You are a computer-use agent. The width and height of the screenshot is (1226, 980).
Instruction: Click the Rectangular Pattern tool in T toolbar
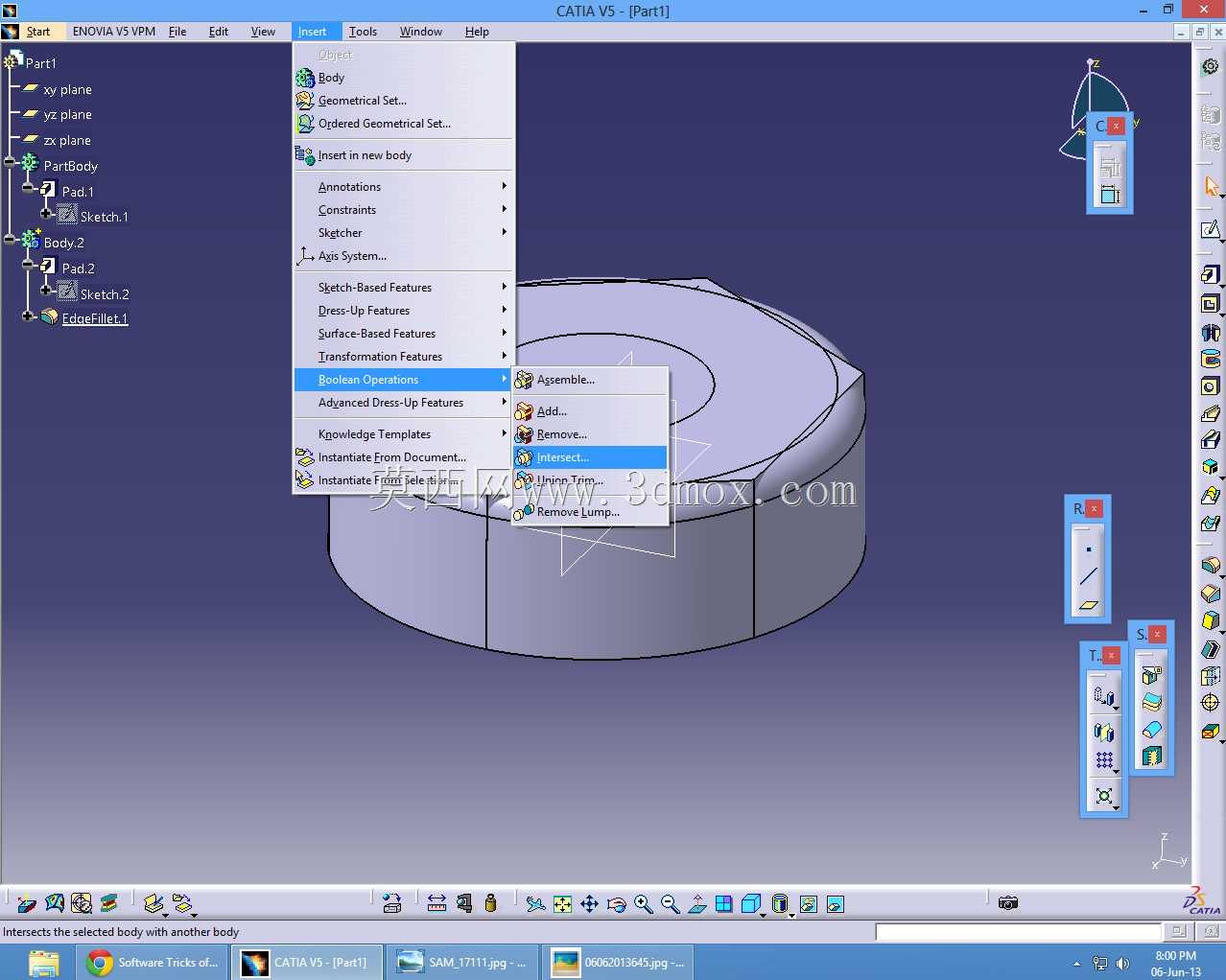click(x=1104, y=760)
